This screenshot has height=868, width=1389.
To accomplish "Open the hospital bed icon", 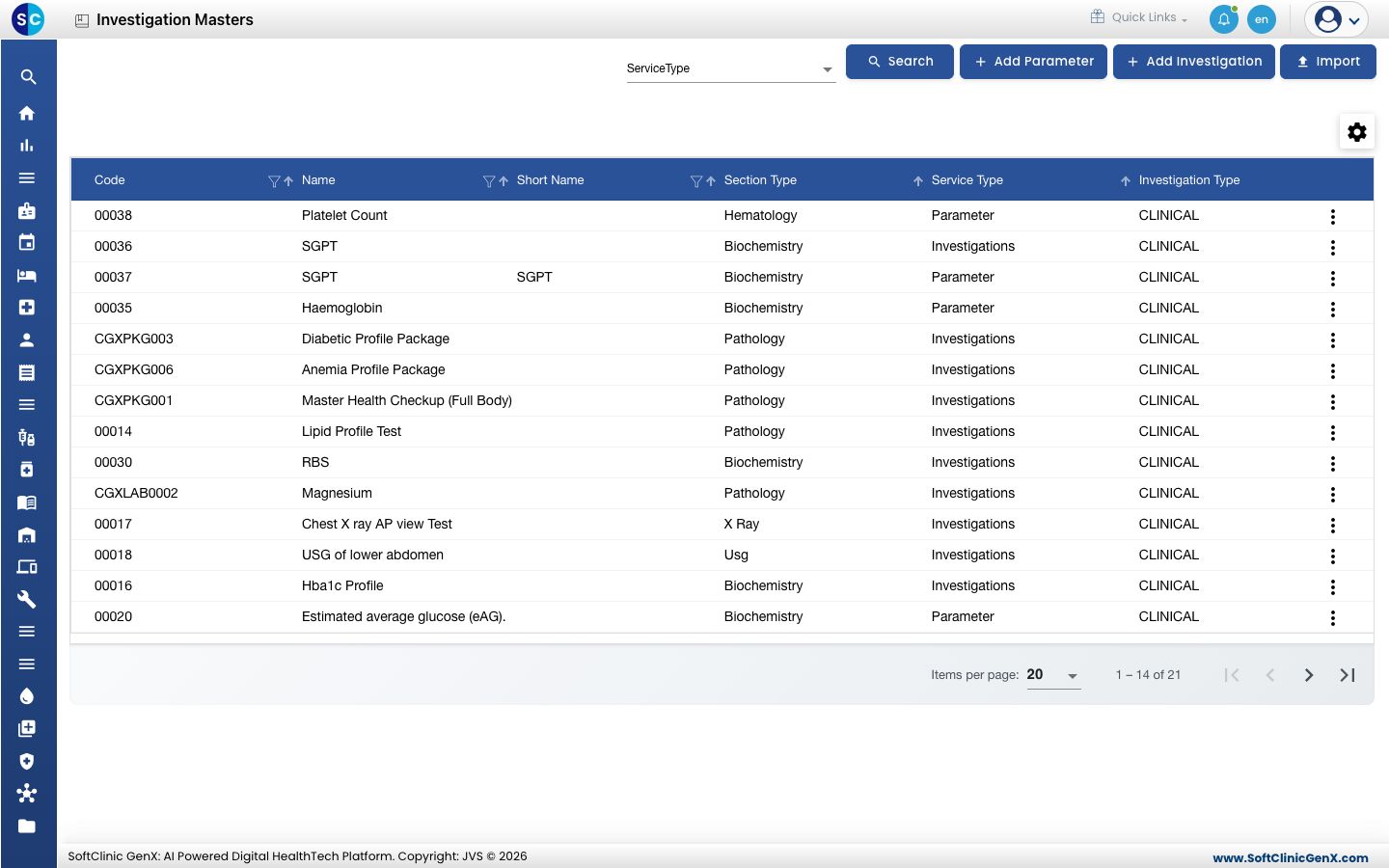I will point(27,275).
